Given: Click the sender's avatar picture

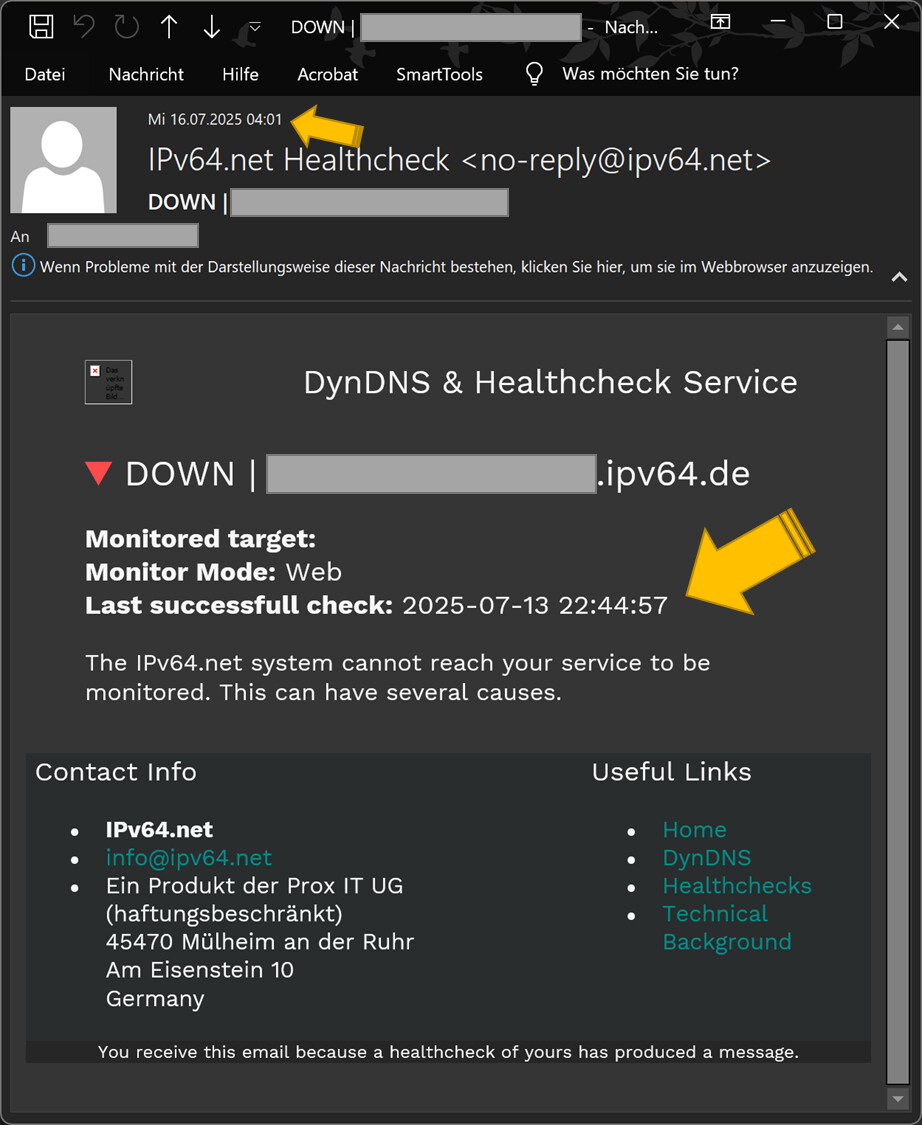Looking at the screenshot, I should coord(63,160).
